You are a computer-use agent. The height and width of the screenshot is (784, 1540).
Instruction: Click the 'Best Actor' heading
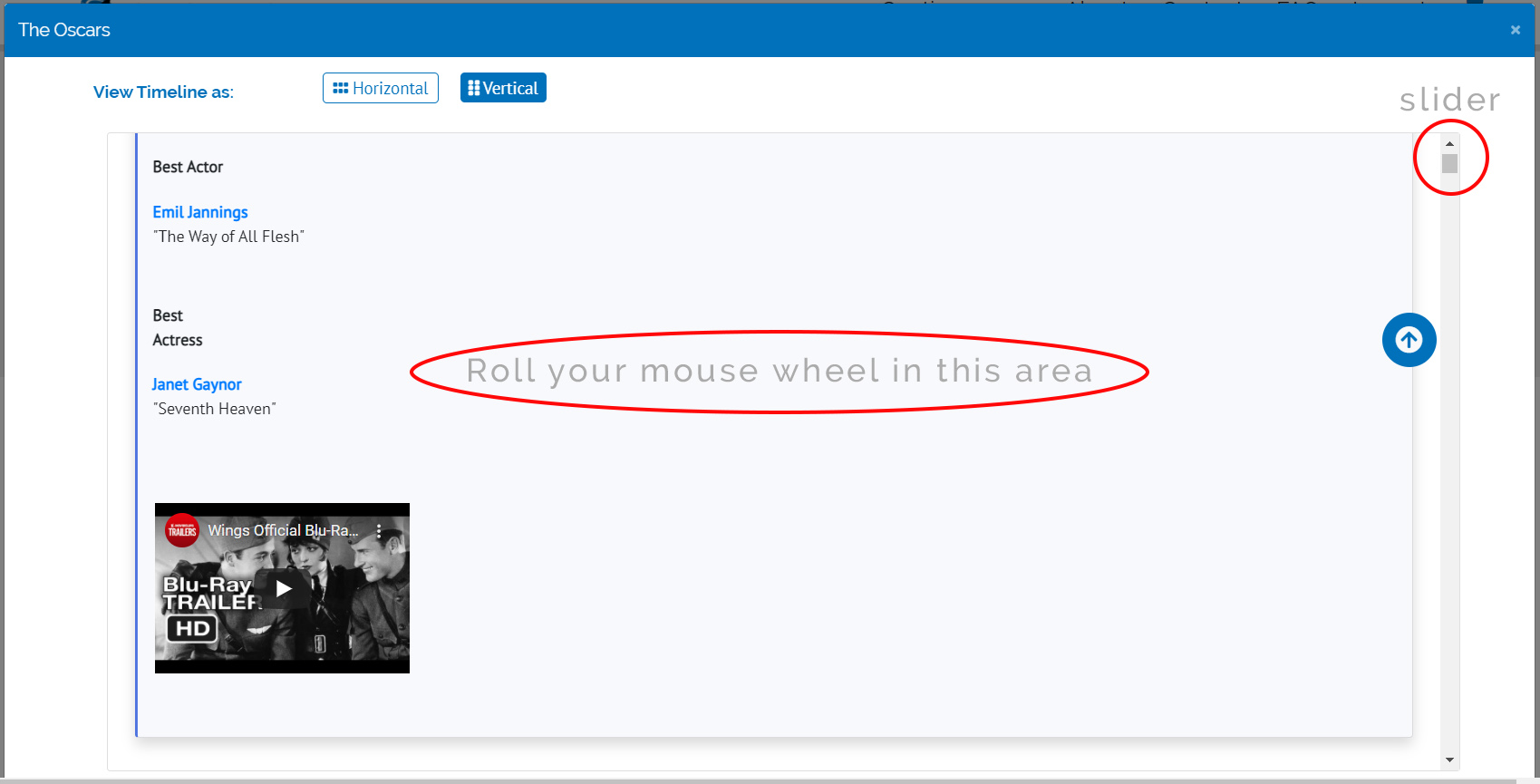click(x=188, y=167)
